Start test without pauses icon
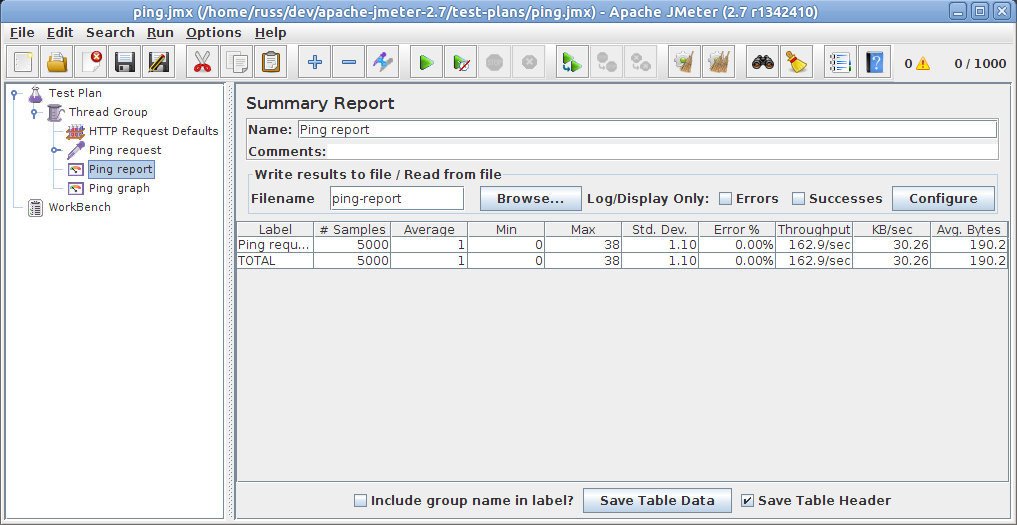The image size is (1017, 525). point(461,62)
